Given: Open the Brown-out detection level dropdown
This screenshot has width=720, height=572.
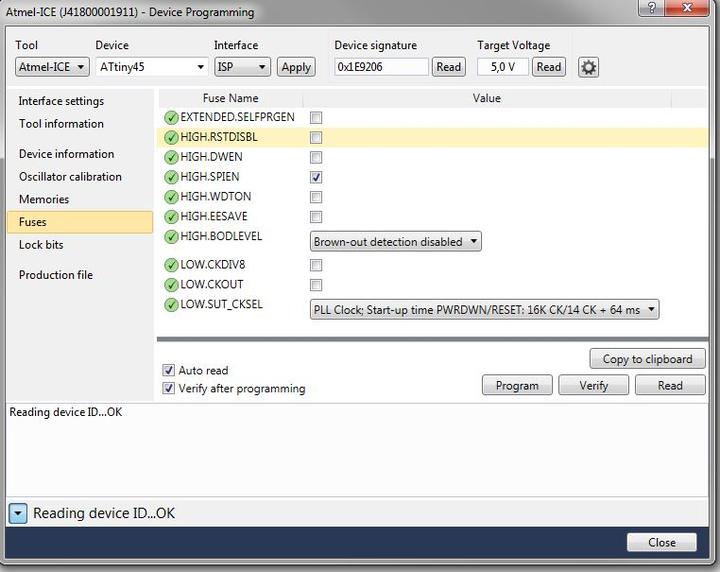Looking at the screenshot, I should pyautogui.click(x=395, y=241).
